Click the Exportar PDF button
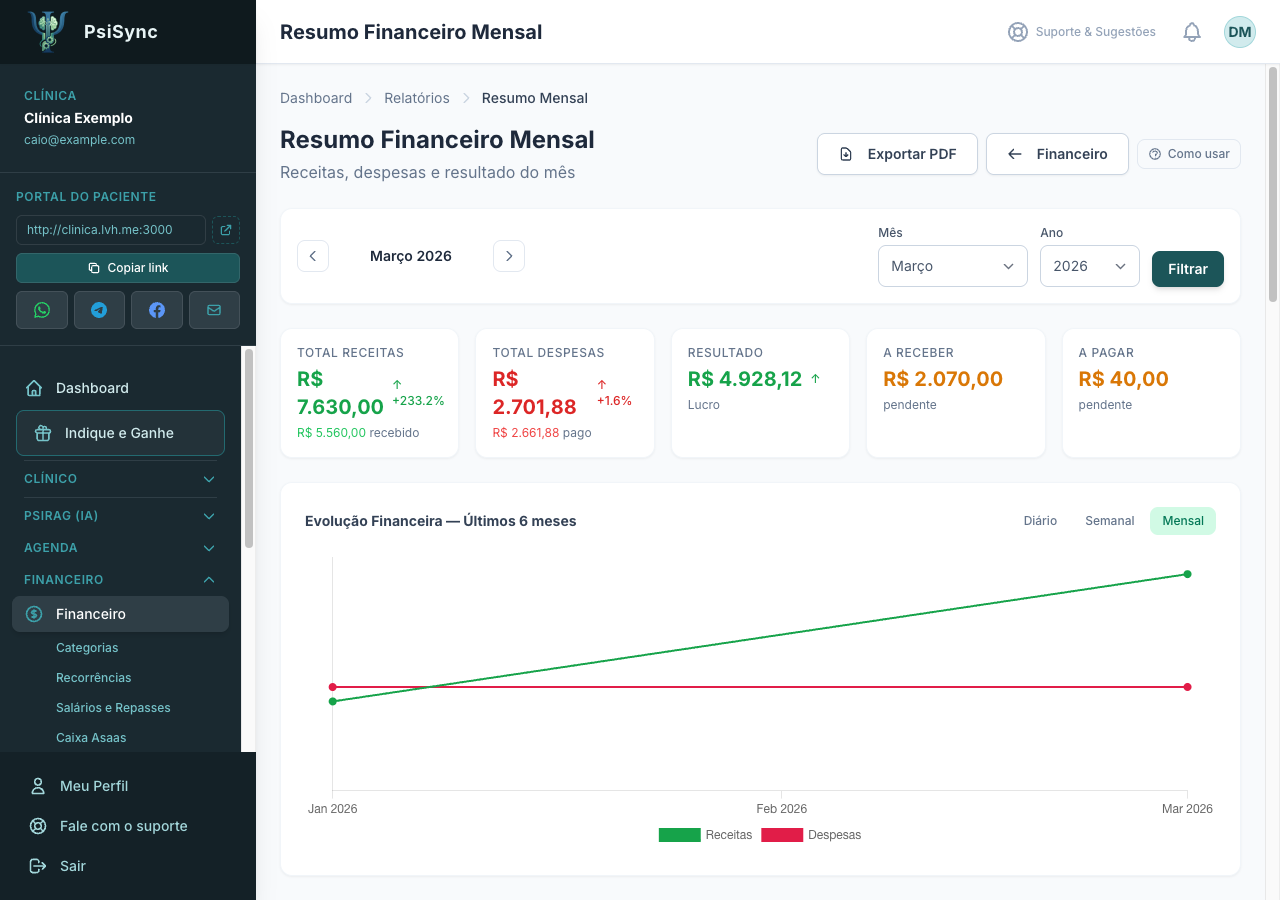 (x=897, y=154)
